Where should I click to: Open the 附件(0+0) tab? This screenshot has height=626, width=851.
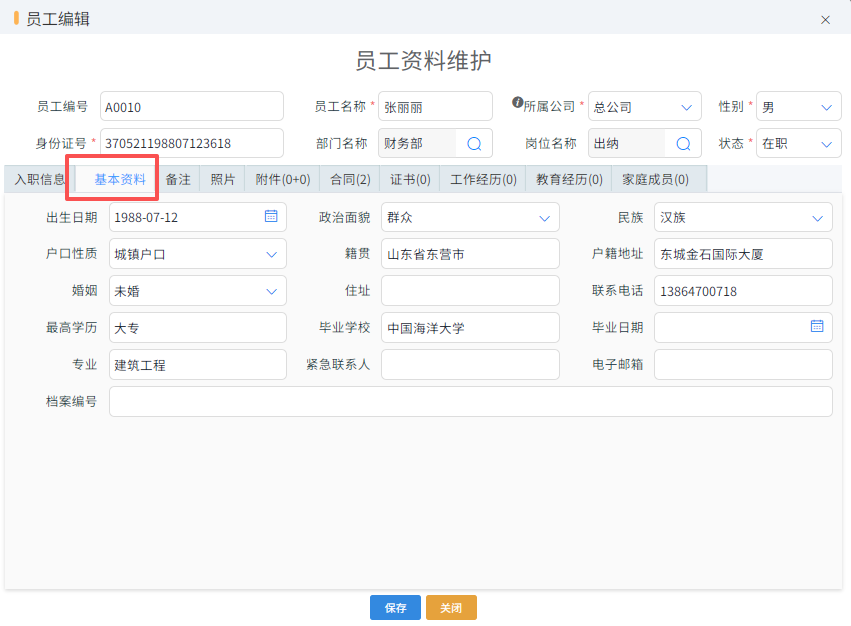coord(283,180)
